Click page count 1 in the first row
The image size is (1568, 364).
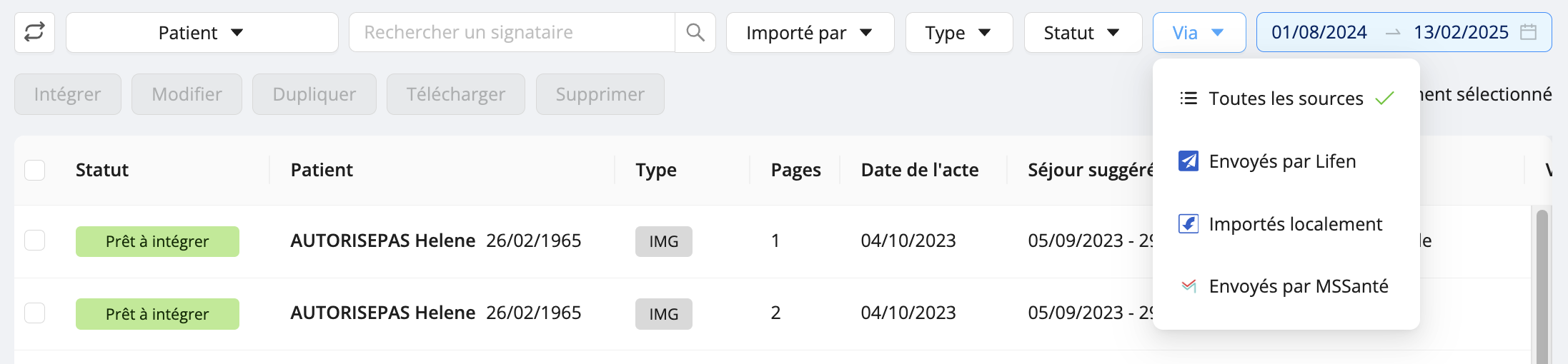coord(775,241)
